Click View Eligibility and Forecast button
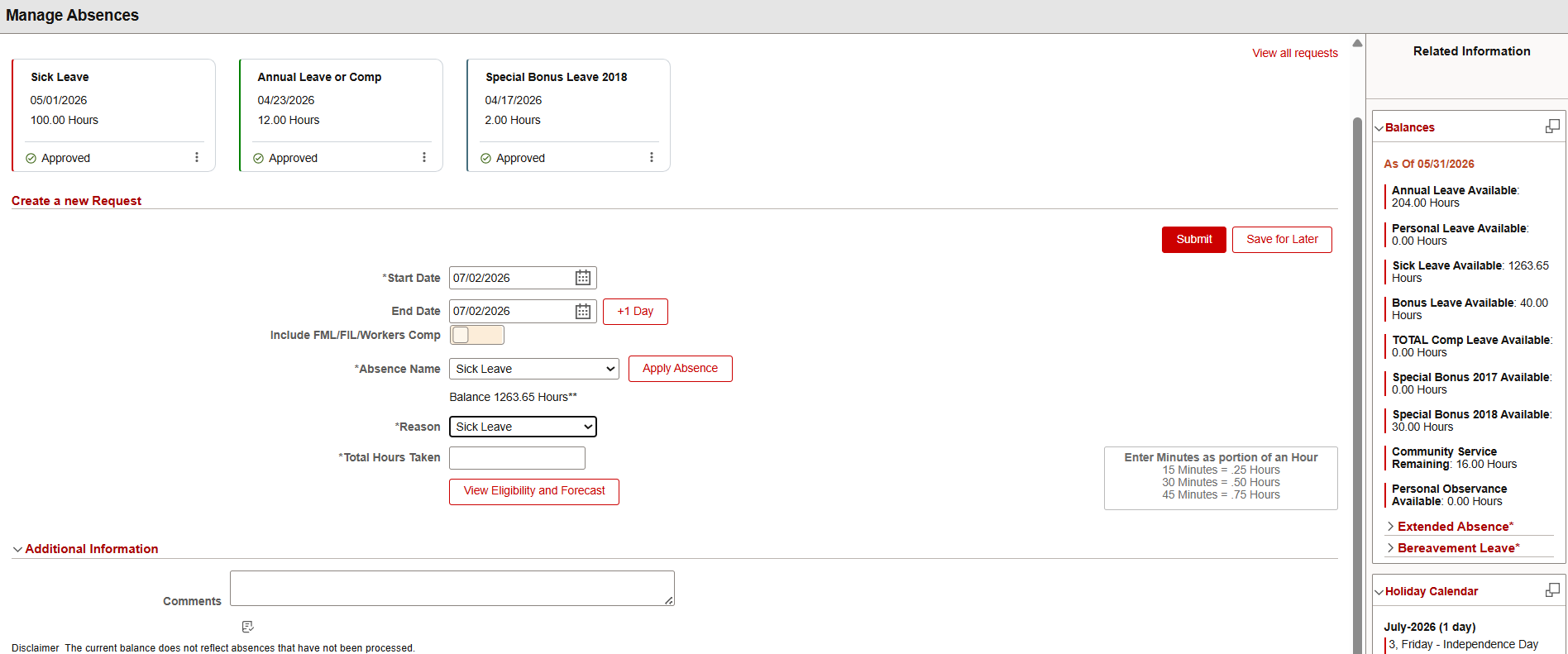 click(x=534, y=491)
